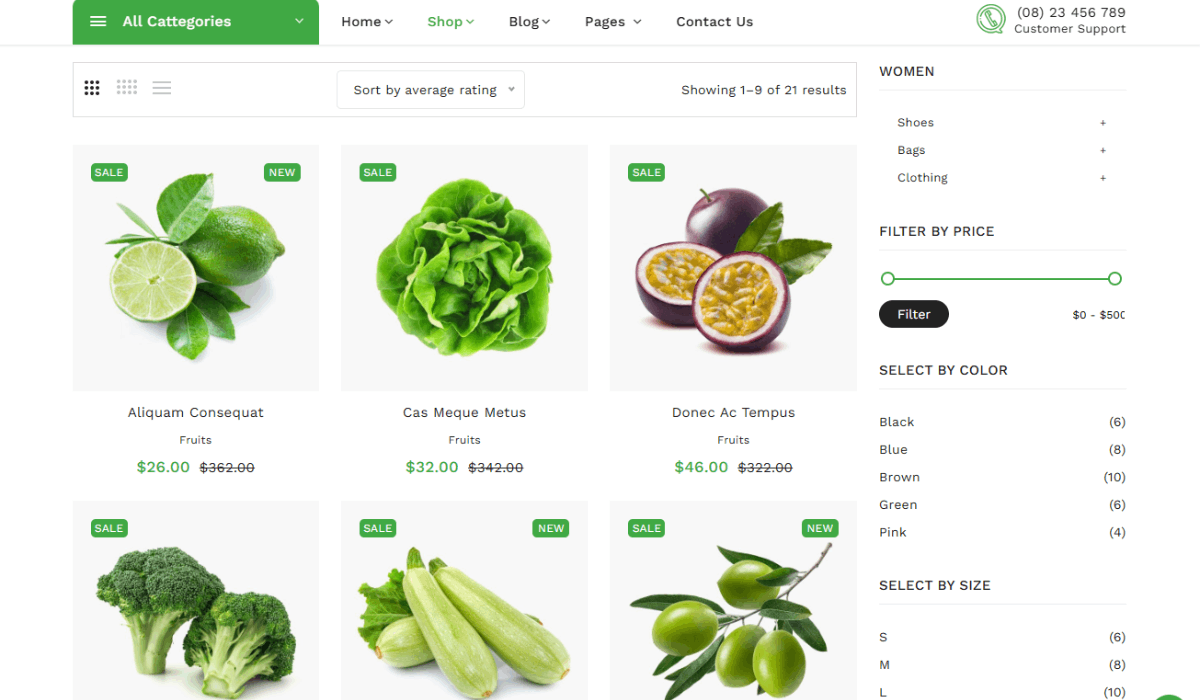Screen dimensions: 1200x700
Task: Apply the price Filter button
Action: pos(914,314)
